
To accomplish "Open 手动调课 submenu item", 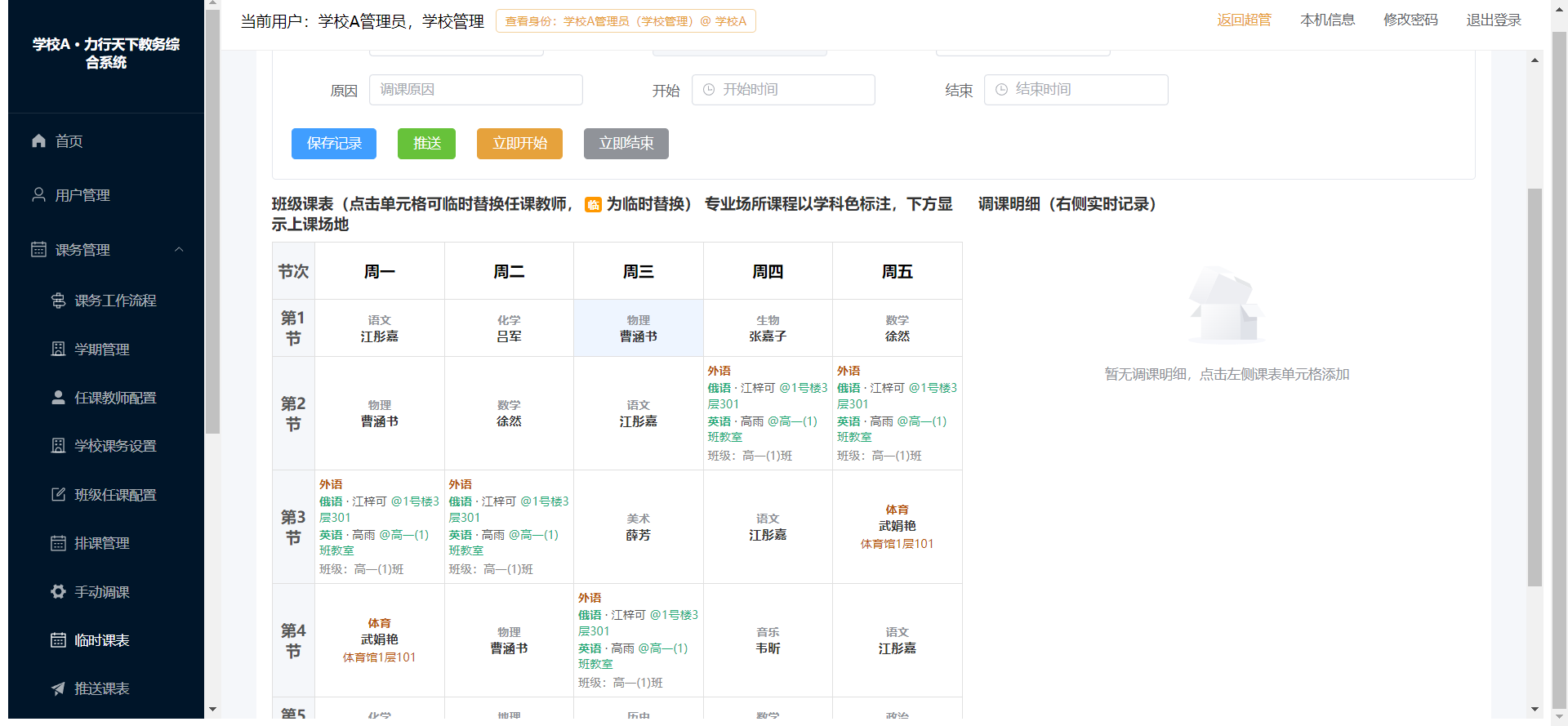I will [106, 591].
